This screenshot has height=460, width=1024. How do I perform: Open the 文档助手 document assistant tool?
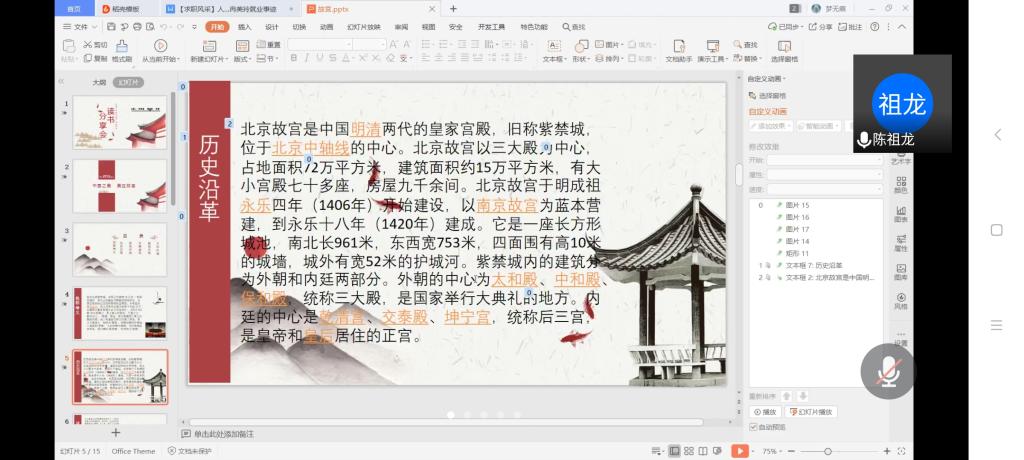[679, 46]
